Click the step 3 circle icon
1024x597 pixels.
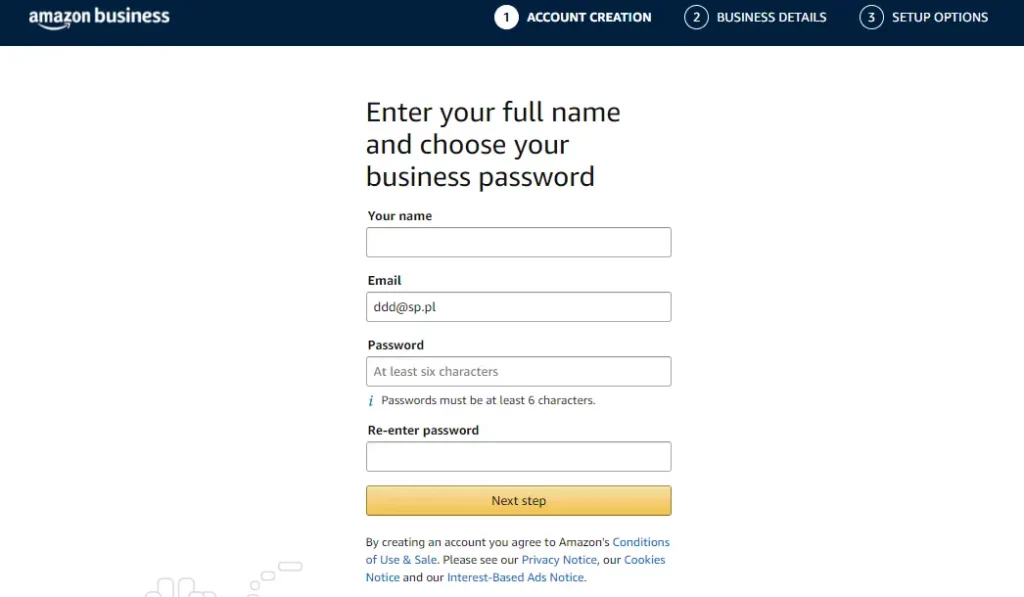(871, 18)
